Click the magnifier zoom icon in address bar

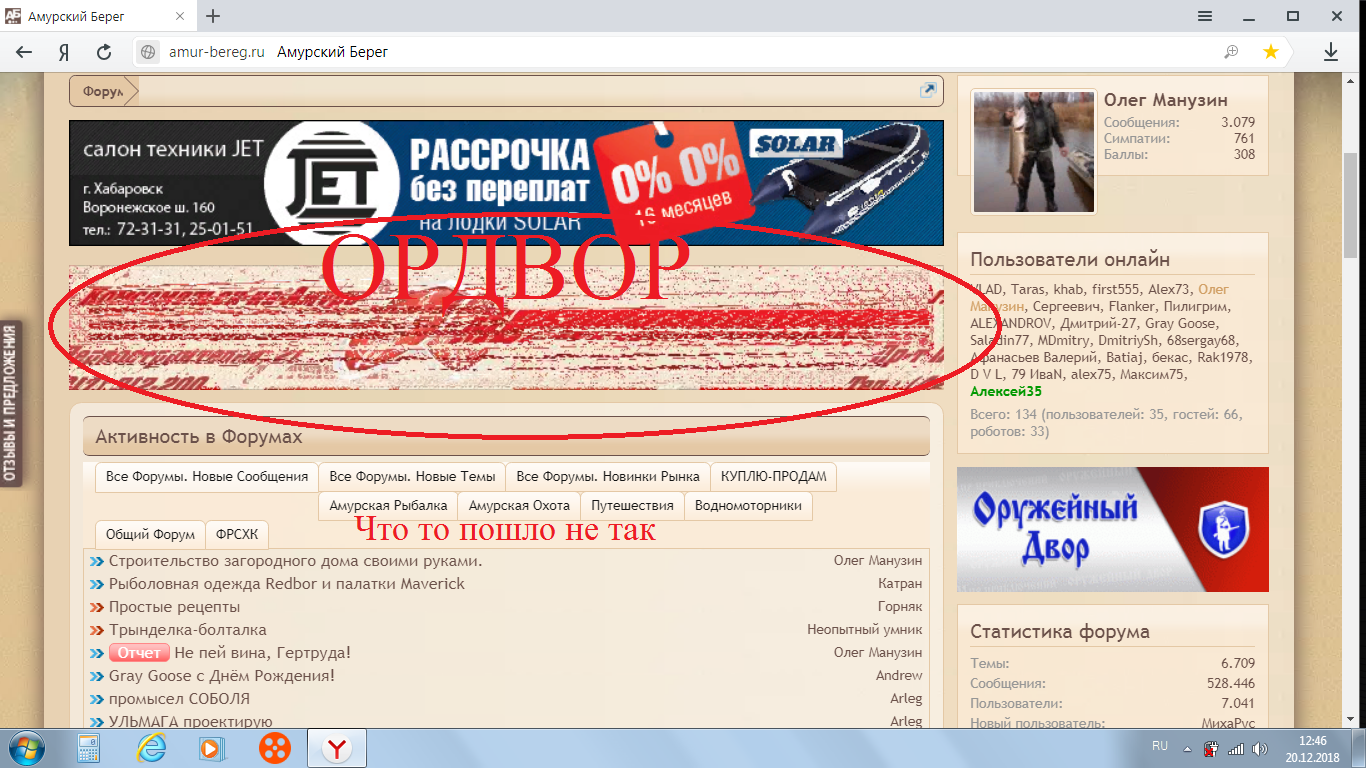(x=1232, y=51)
